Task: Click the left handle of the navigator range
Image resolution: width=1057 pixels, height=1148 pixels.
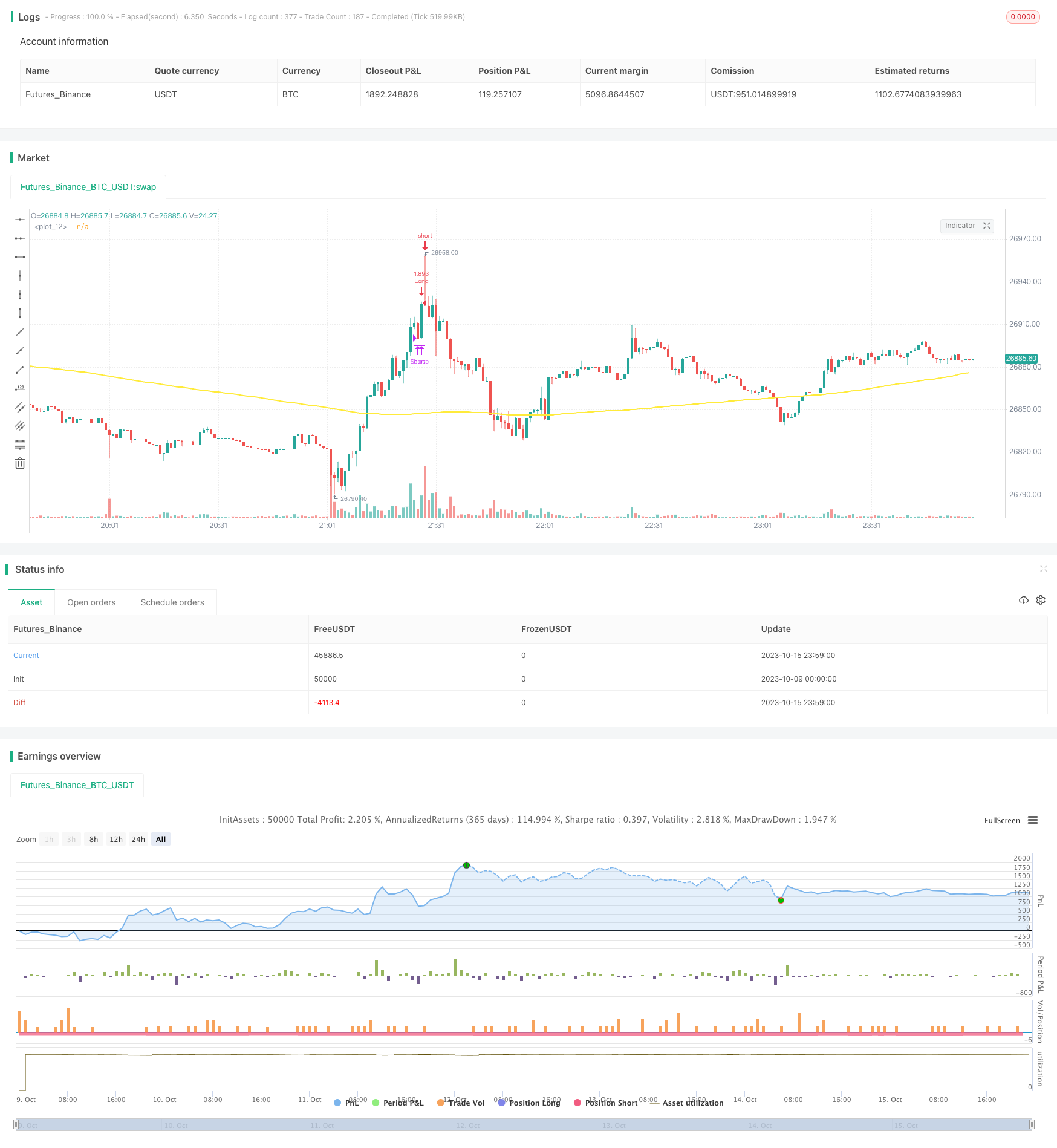Action: tap(16, 1125)
